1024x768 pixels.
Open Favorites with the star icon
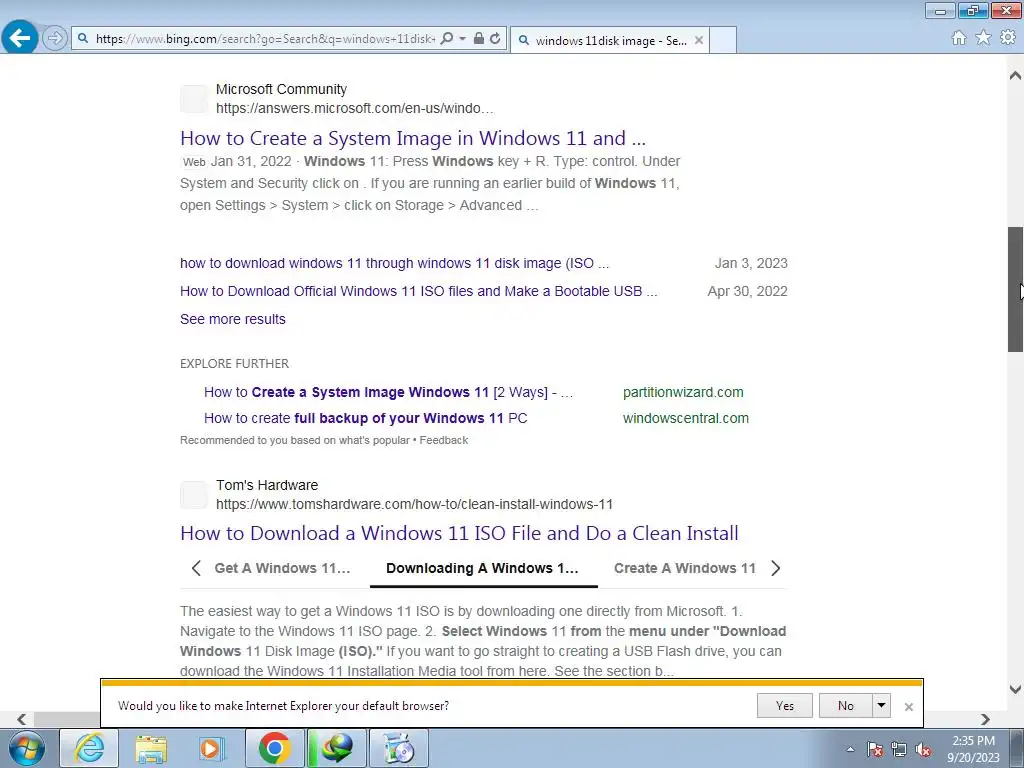(x=983, y=38)
